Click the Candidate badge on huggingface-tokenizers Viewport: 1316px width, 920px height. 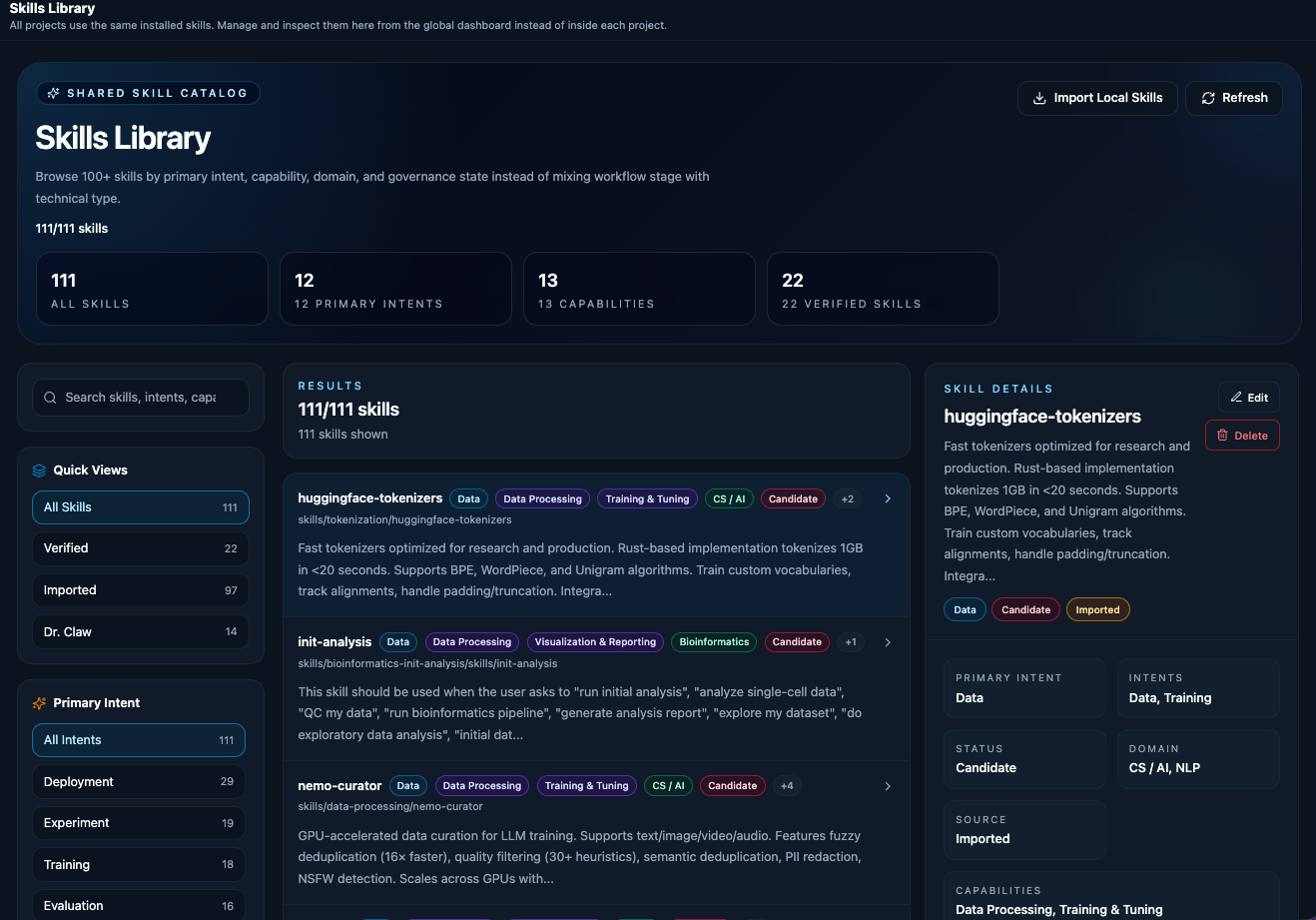793,498
